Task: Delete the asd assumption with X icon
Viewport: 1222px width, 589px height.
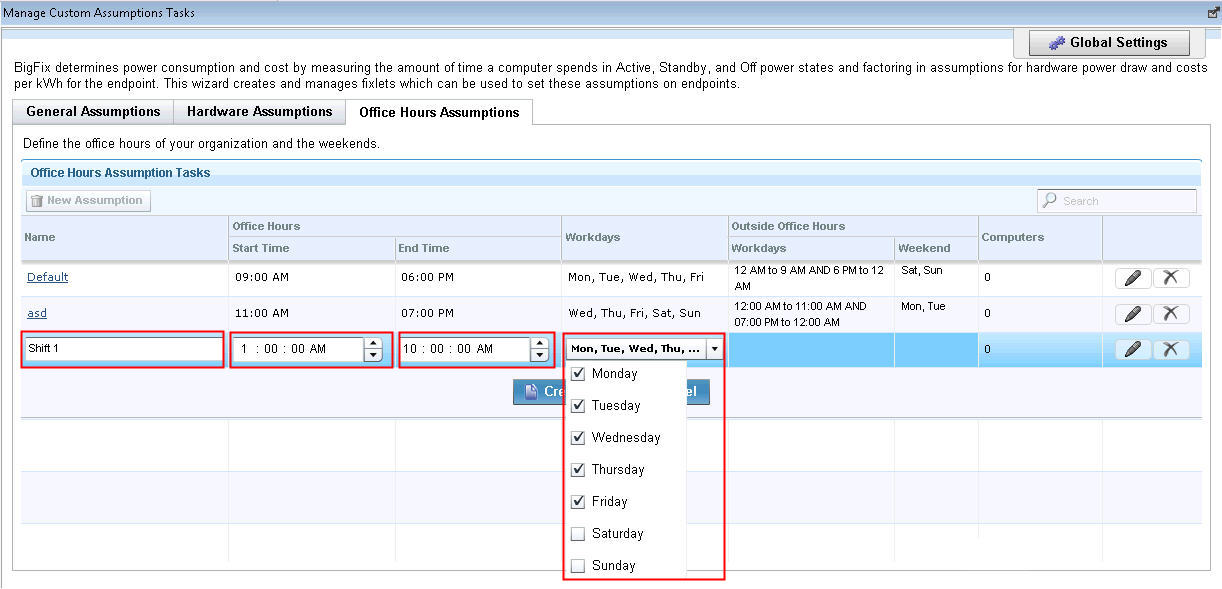Action: tap(1170, 314)
